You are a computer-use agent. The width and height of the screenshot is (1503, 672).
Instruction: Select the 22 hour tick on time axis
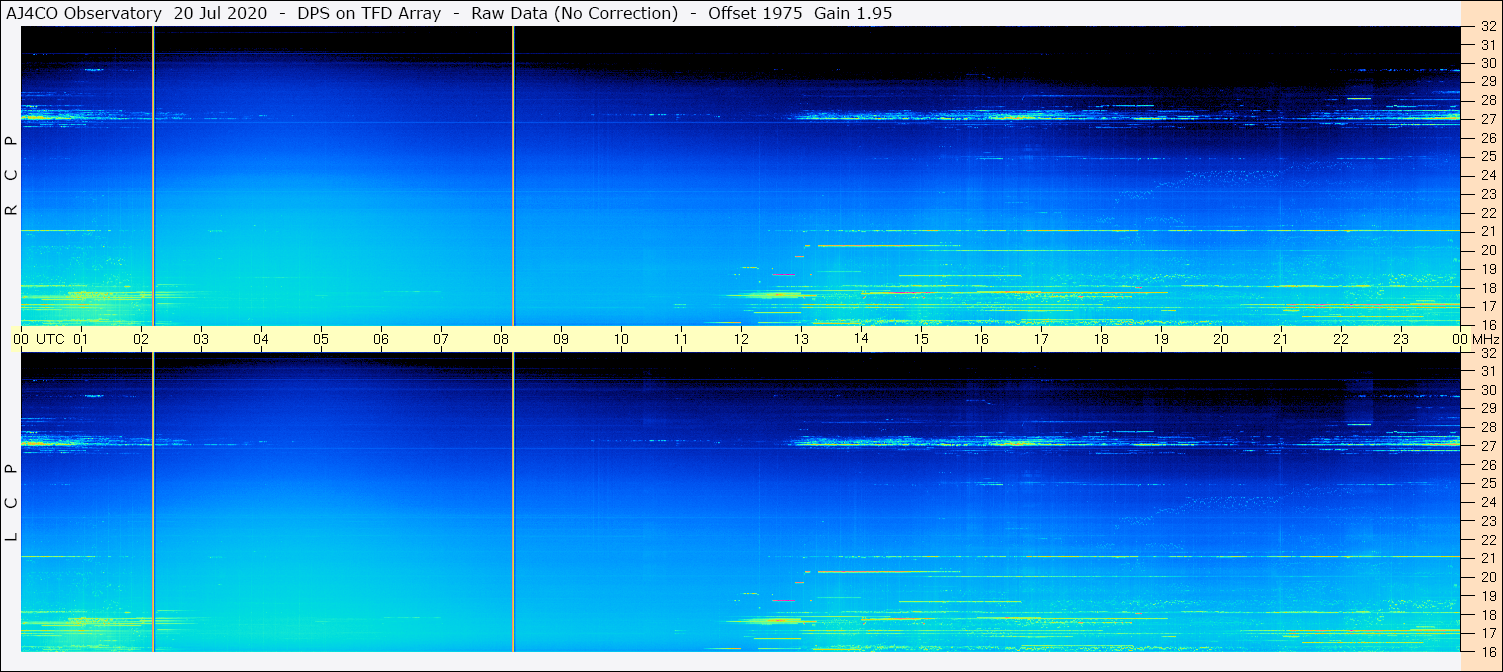[1341, 340]
